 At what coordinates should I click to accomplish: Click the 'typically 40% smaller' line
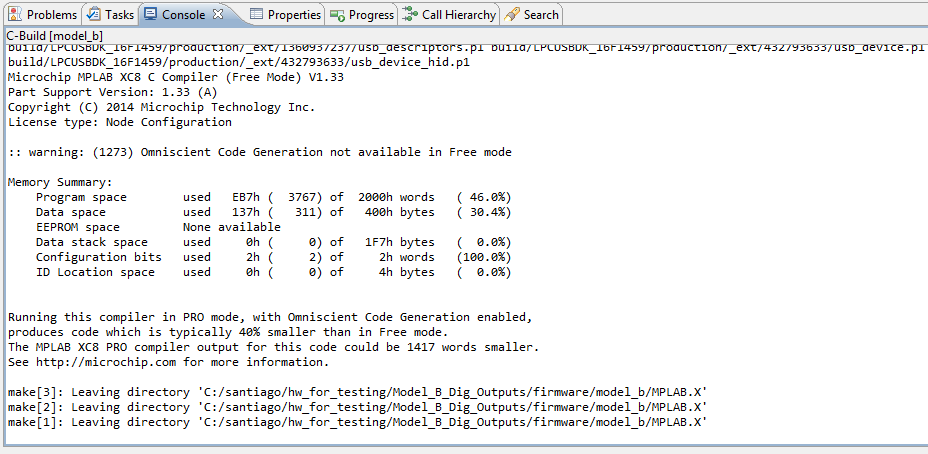pyautogui.click(x=228, y=332)
